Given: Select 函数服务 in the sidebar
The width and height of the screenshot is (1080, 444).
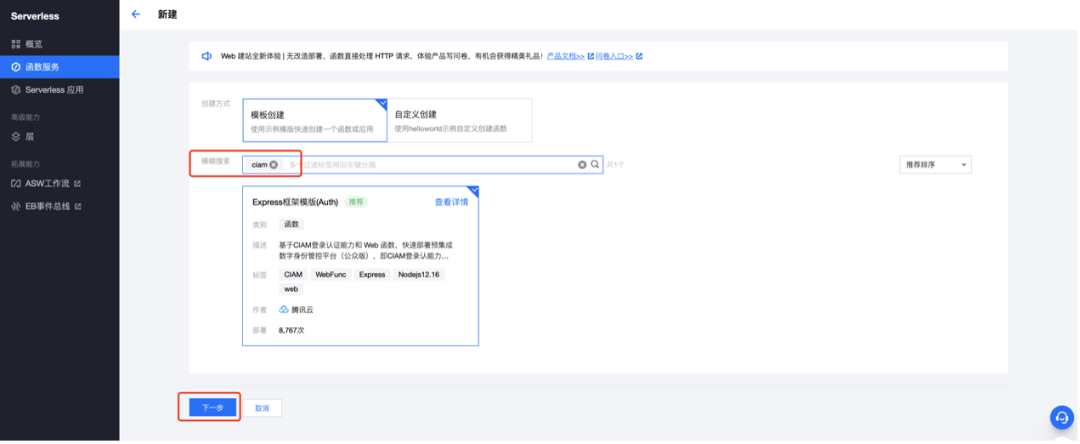Looking at the screenshot, I should [x=59, y=67].
